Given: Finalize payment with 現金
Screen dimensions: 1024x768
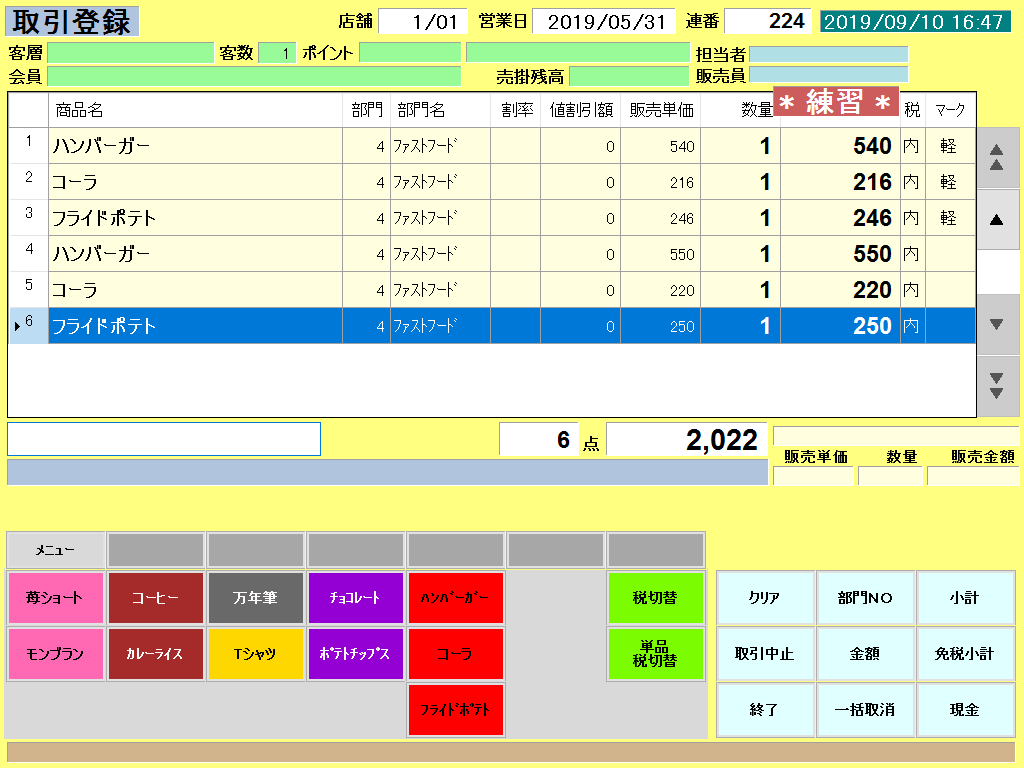Looking at the screenshot, I should click(x=966, y=710).
